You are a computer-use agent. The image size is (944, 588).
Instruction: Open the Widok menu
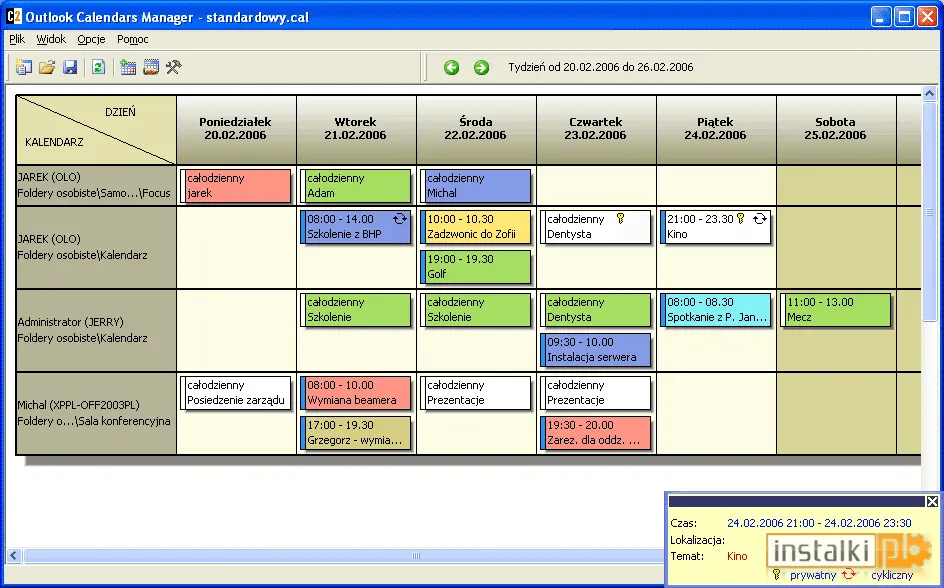[x=51, y=39]
